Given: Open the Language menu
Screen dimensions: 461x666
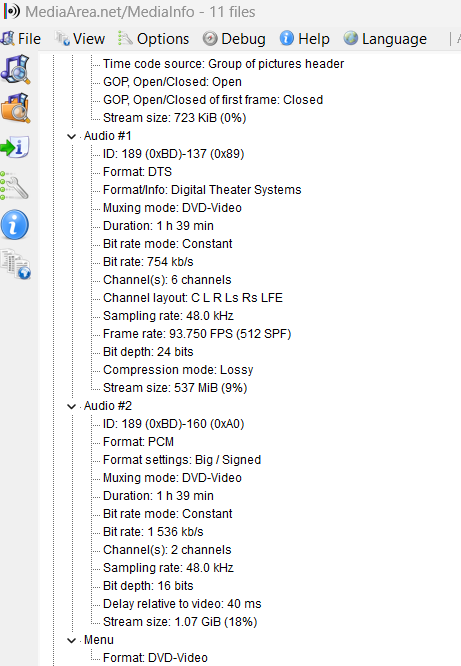Looking at the screenshot, I should [x=385, y=39].
